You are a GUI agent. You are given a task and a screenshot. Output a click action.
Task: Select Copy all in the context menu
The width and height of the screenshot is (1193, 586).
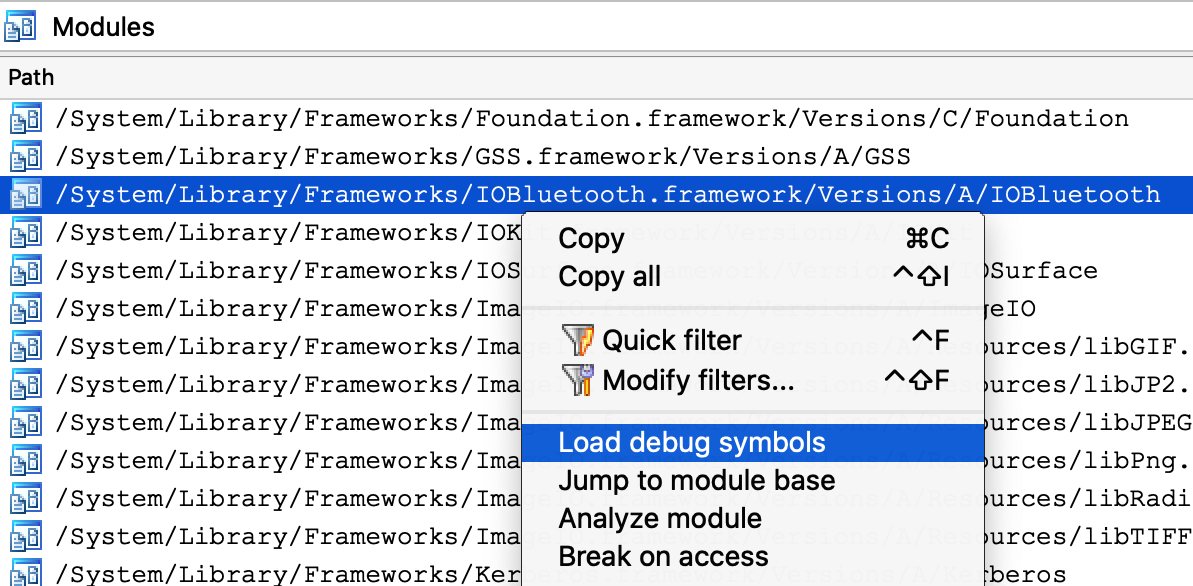(x=609, y=277)
